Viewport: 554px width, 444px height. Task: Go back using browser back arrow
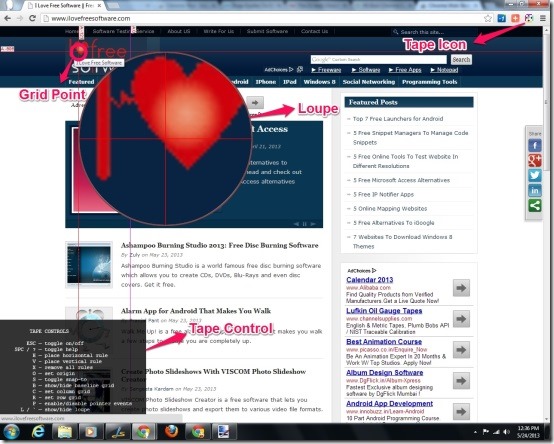tap(7, 18)
